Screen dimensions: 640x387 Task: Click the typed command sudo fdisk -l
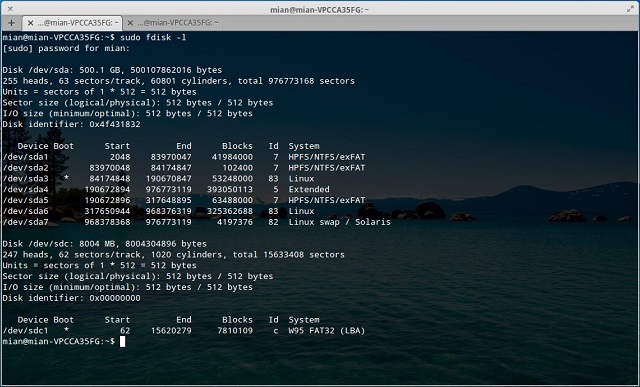(153, 37)
